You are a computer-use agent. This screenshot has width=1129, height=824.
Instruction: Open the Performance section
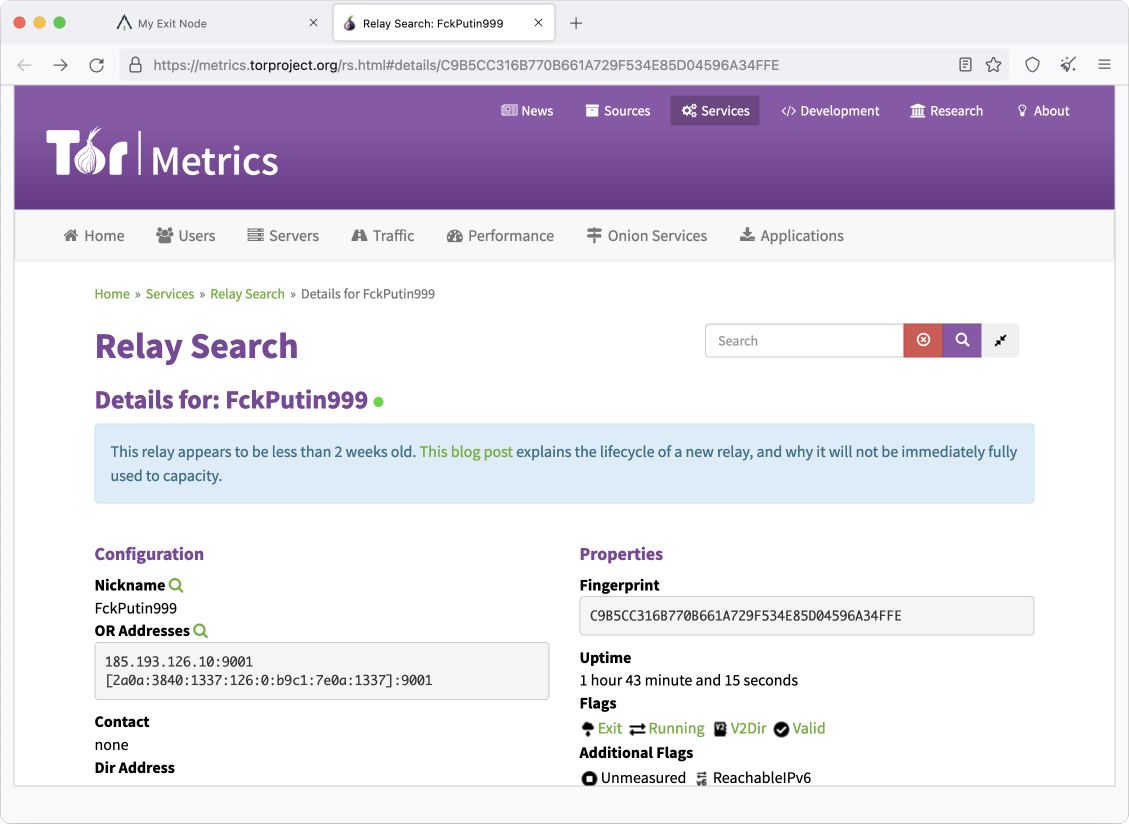tap(500, 236)
